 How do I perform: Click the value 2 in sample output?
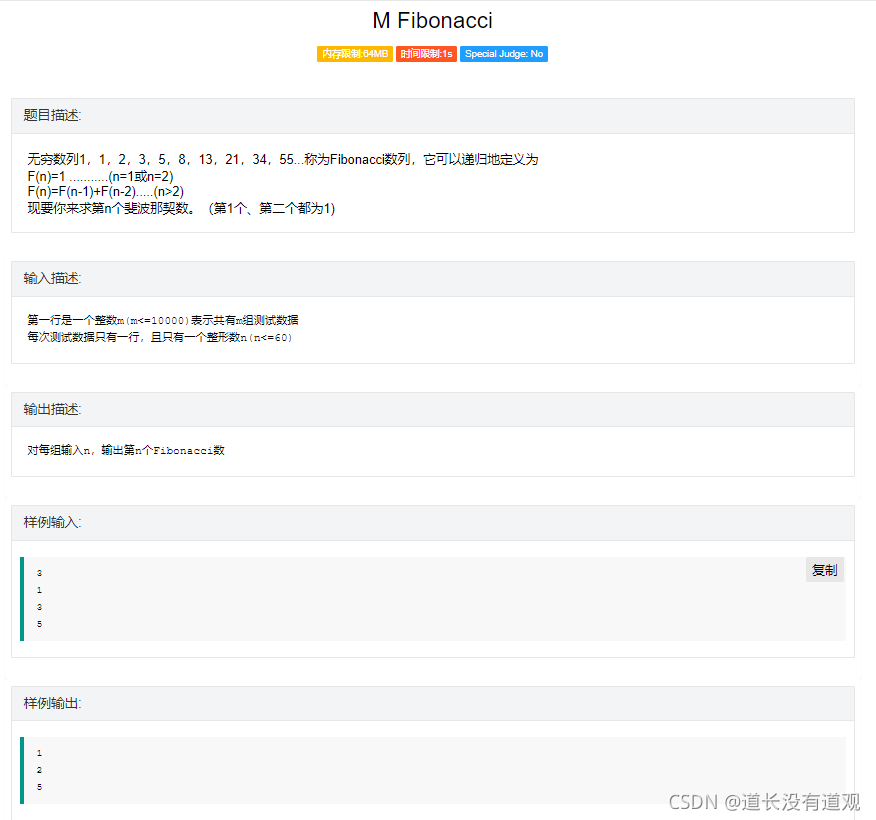[x=39, y=770]
